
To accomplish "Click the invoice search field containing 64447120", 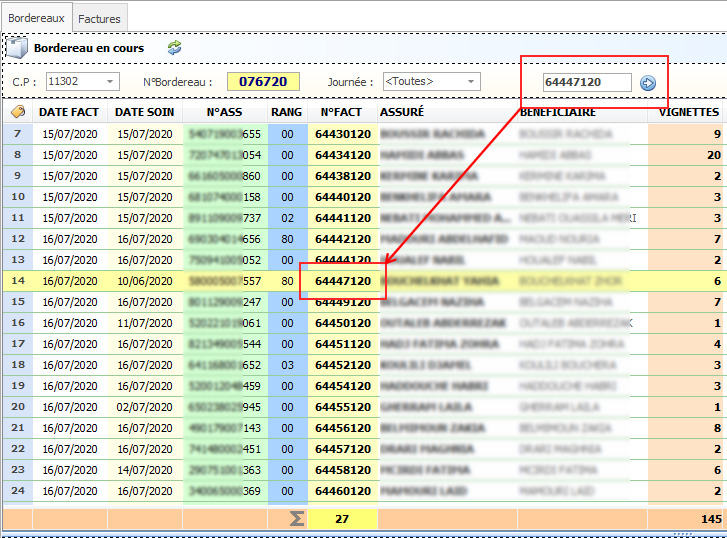I will [x=586, y=82].
